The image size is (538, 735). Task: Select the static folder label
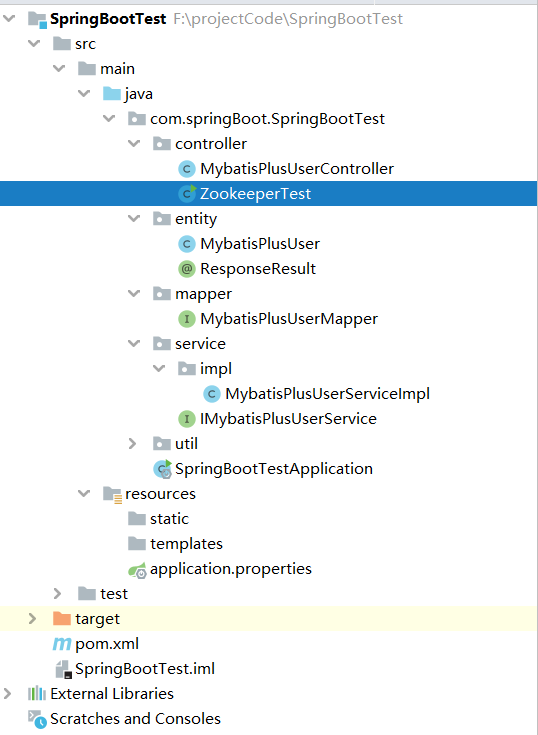(x=169, y=519)
